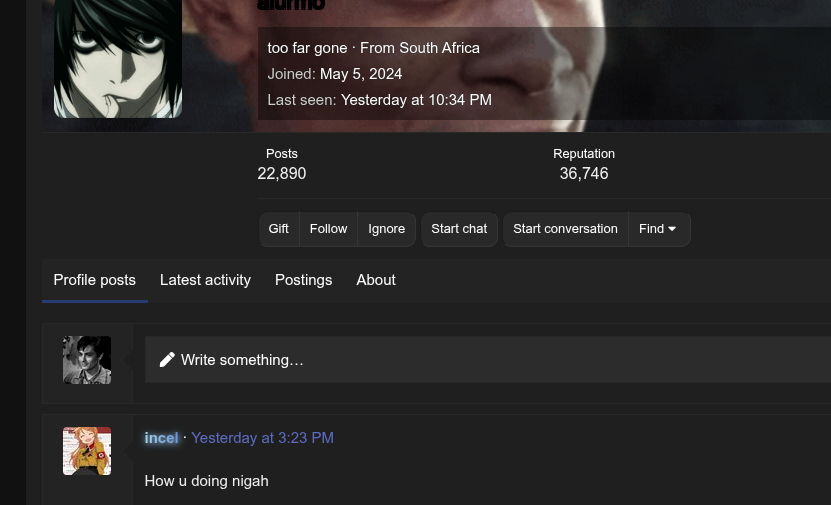The height and width of the screenshot is (505, 831).
Task: Open the Postings tab
Action: pos(303,280)
